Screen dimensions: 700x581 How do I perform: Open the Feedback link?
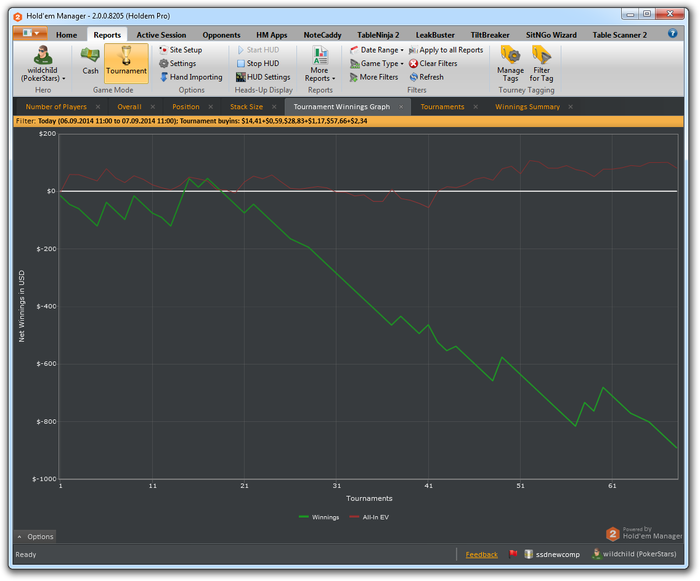click(x=481, y=555)
